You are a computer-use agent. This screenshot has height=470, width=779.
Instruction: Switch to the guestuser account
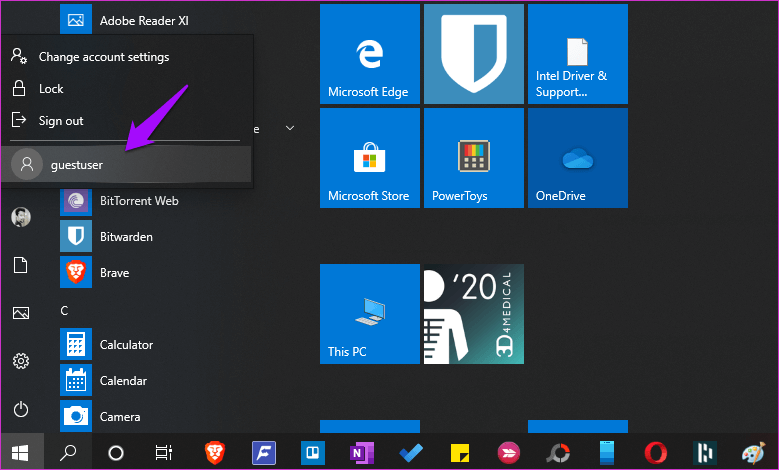point(127,164)
